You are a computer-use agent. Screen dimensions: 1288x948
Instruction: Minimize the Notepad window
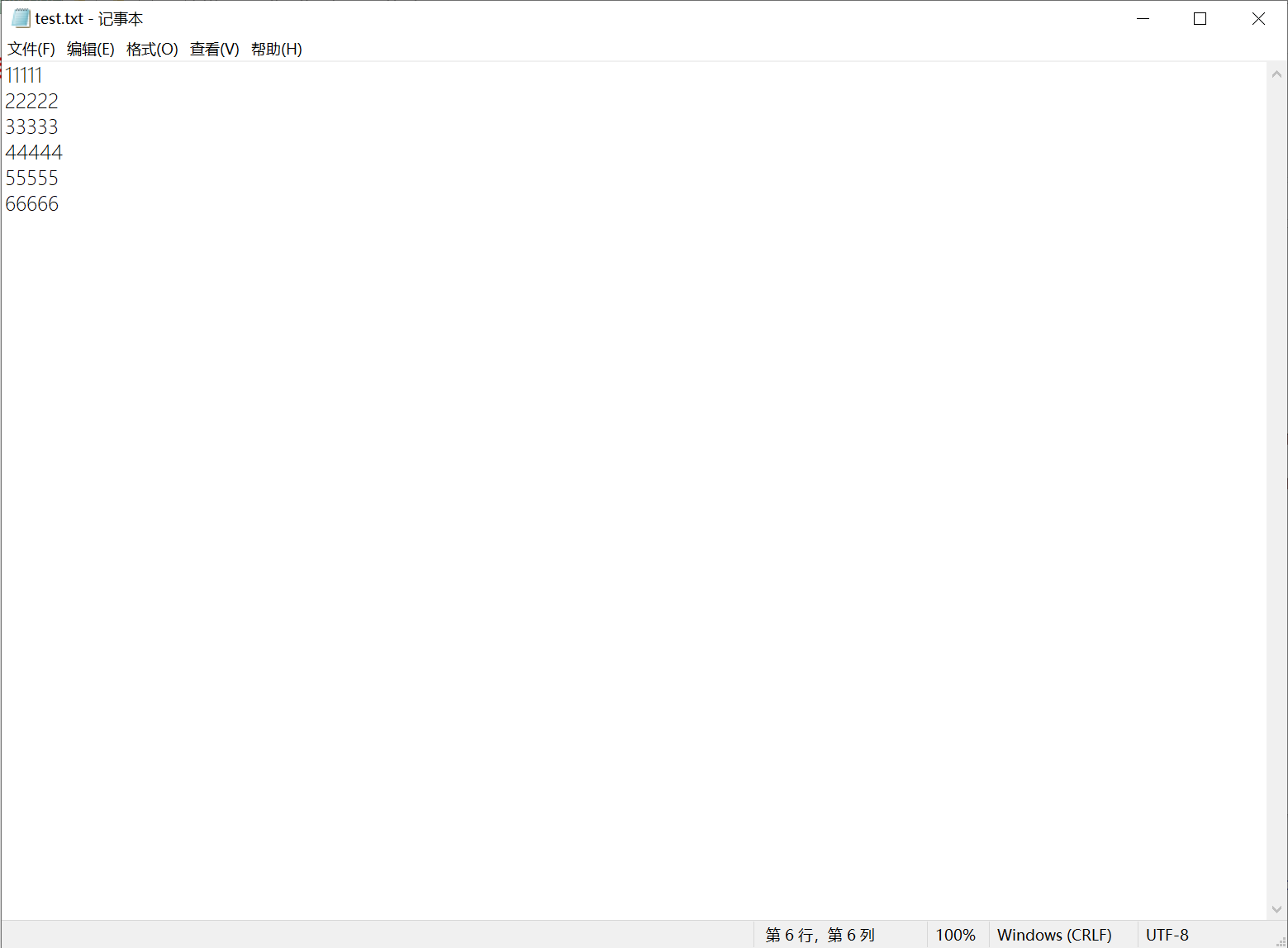pos(1143,18)
